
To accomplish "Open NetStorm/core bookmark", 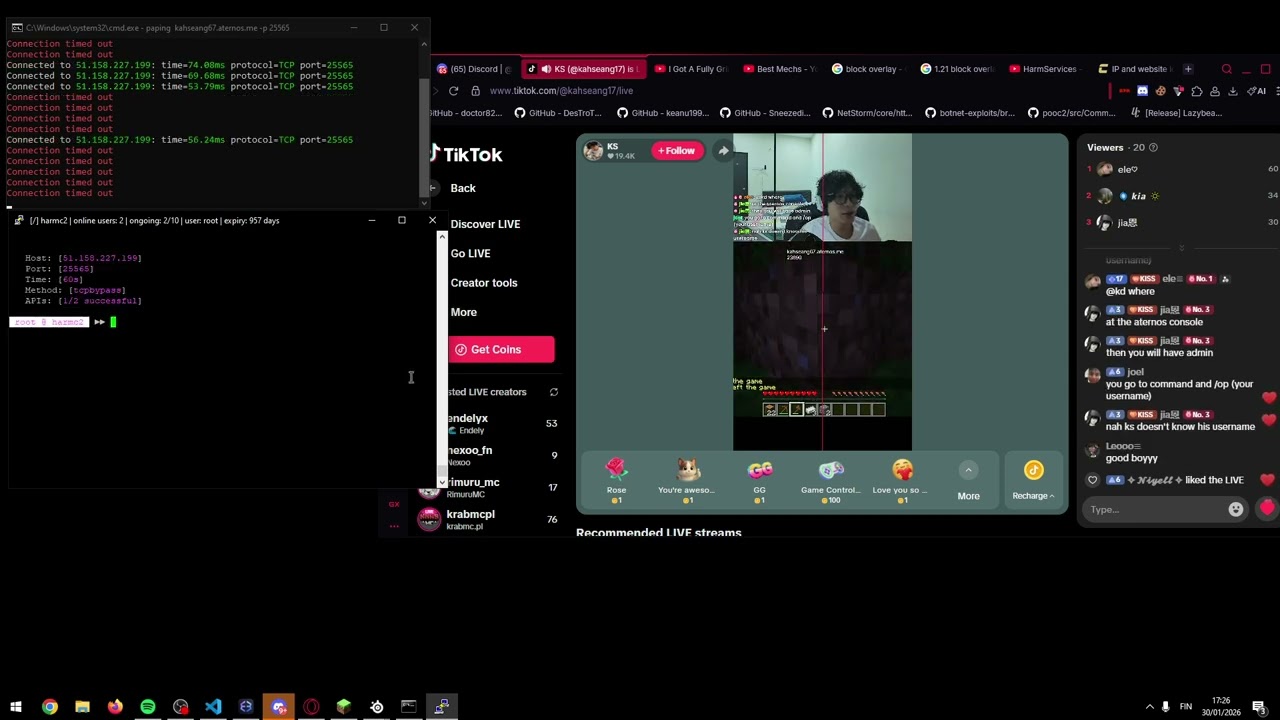I will point(868,113).
